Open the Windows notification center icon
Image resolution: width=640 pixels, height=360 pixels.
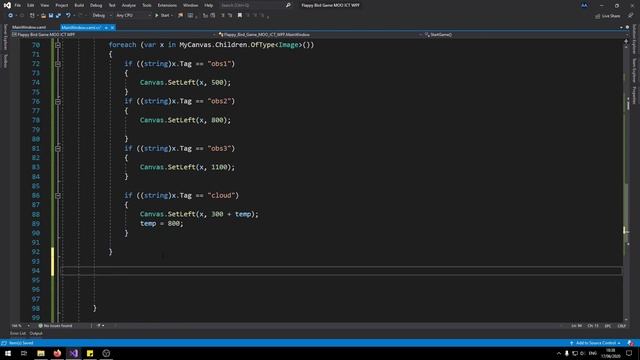pos(629,353)
